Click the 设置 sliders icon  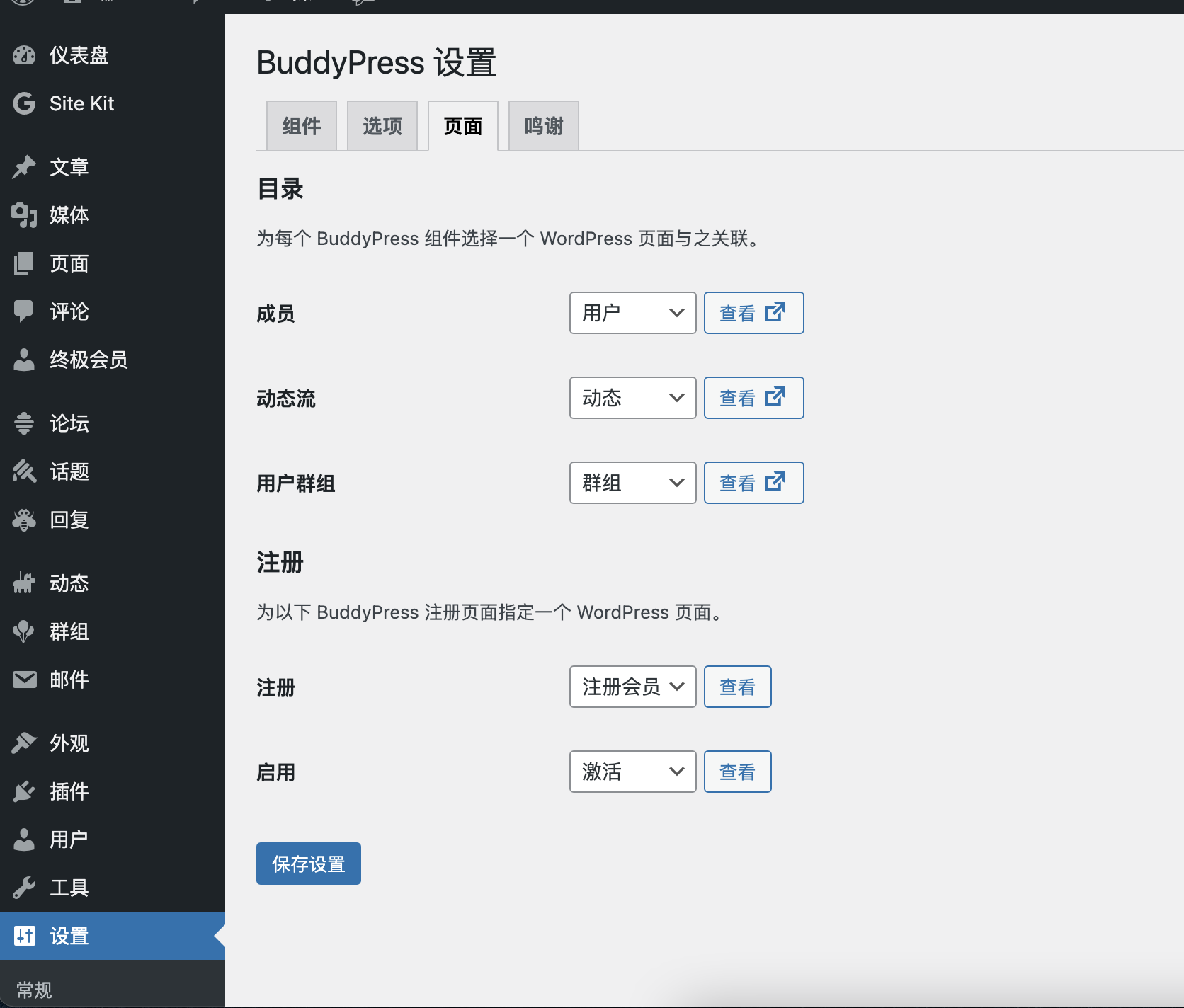tap(24, 936)
